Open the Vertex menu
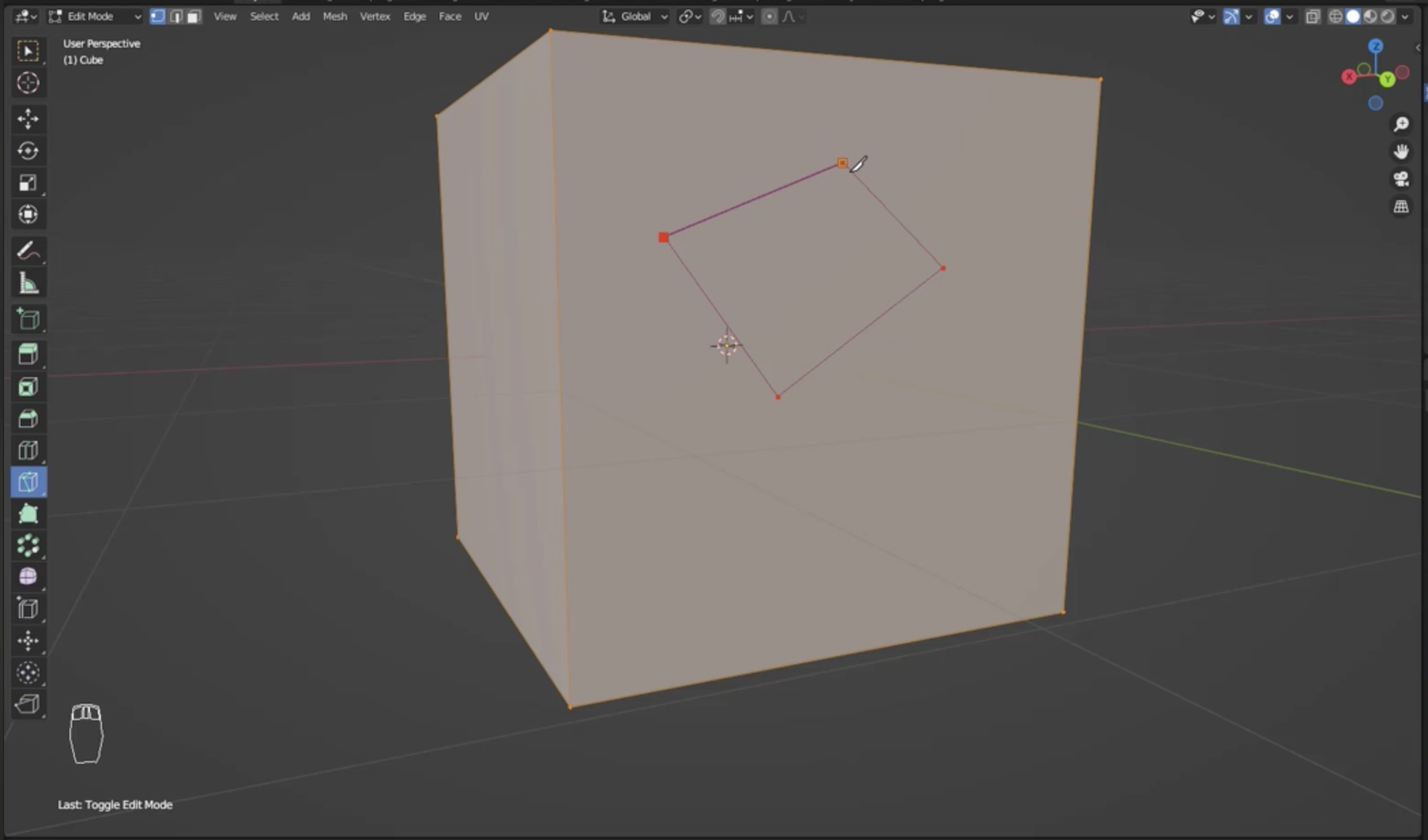 coord(374,16)
